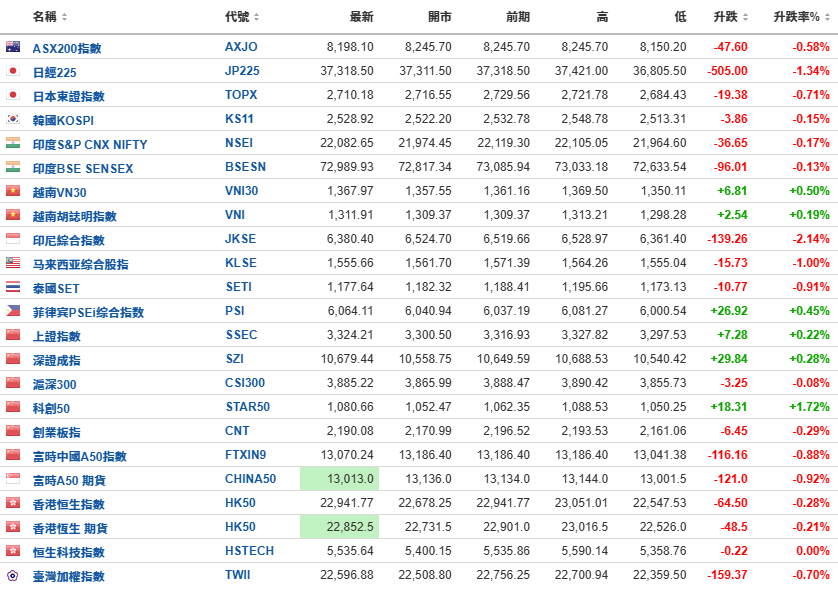
Task: Click the 低 column header
Action: pos(680,17)
